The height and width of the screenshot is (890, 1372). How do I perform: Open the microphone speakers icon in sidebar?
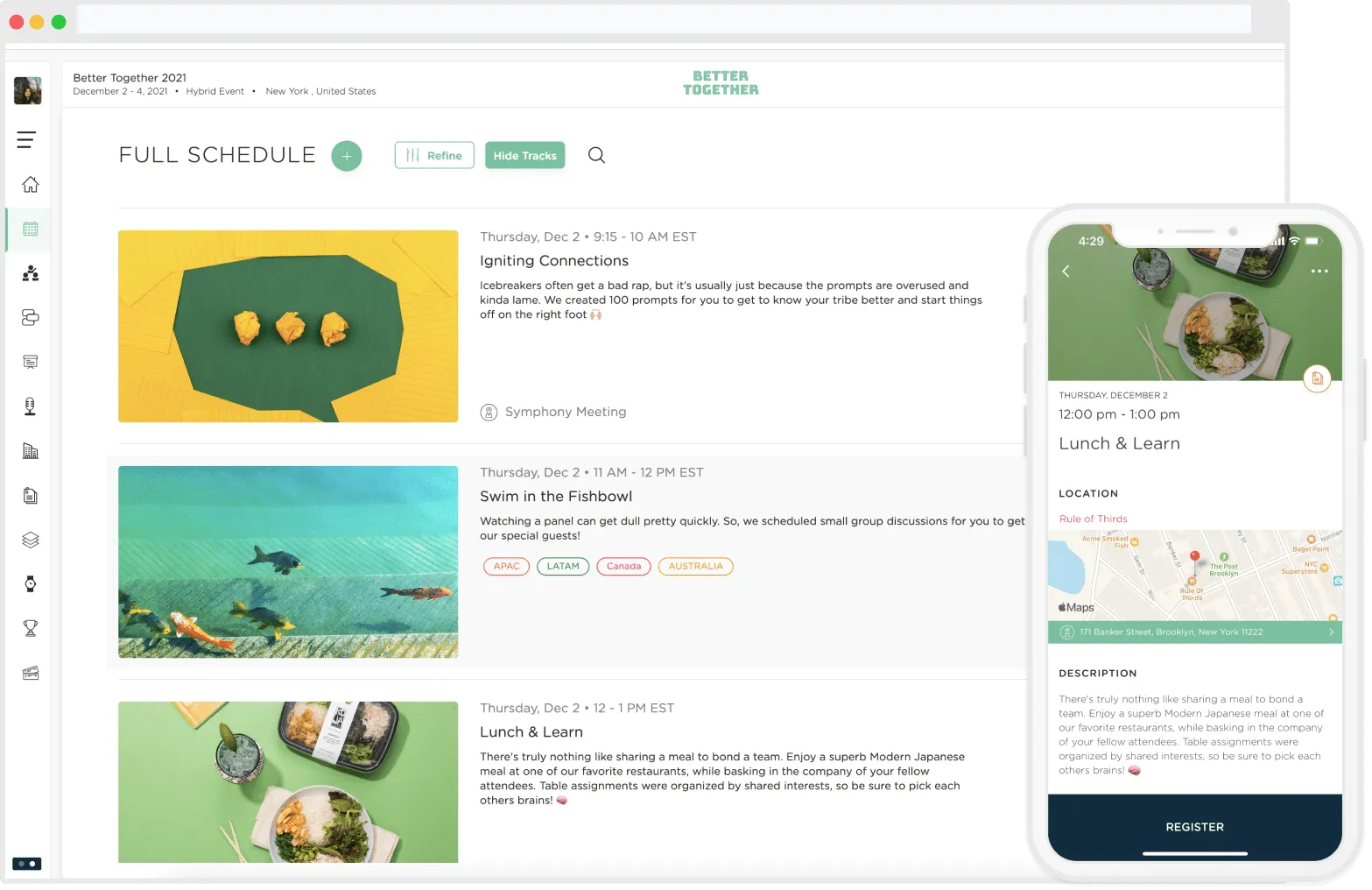[31, 406]
